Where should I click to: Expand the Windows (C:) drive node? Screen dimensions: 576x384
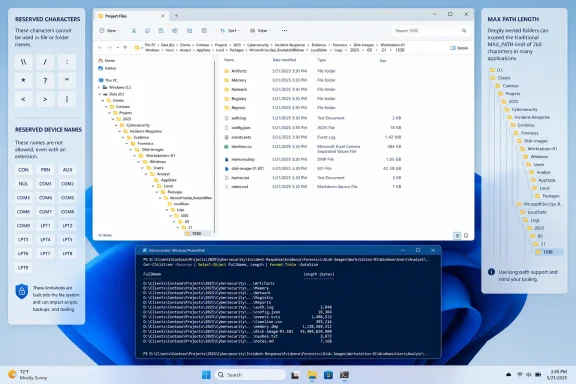click(99, 87)
